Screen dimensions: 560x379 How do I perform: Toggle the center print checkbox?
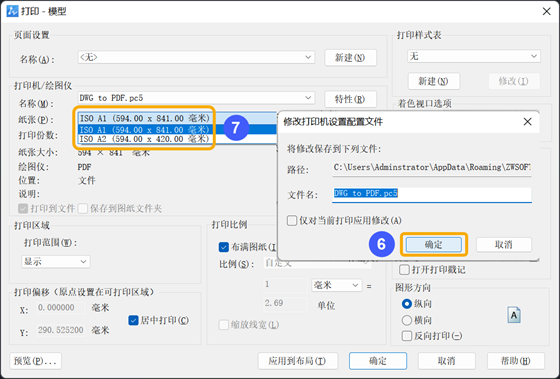(133, 320)
